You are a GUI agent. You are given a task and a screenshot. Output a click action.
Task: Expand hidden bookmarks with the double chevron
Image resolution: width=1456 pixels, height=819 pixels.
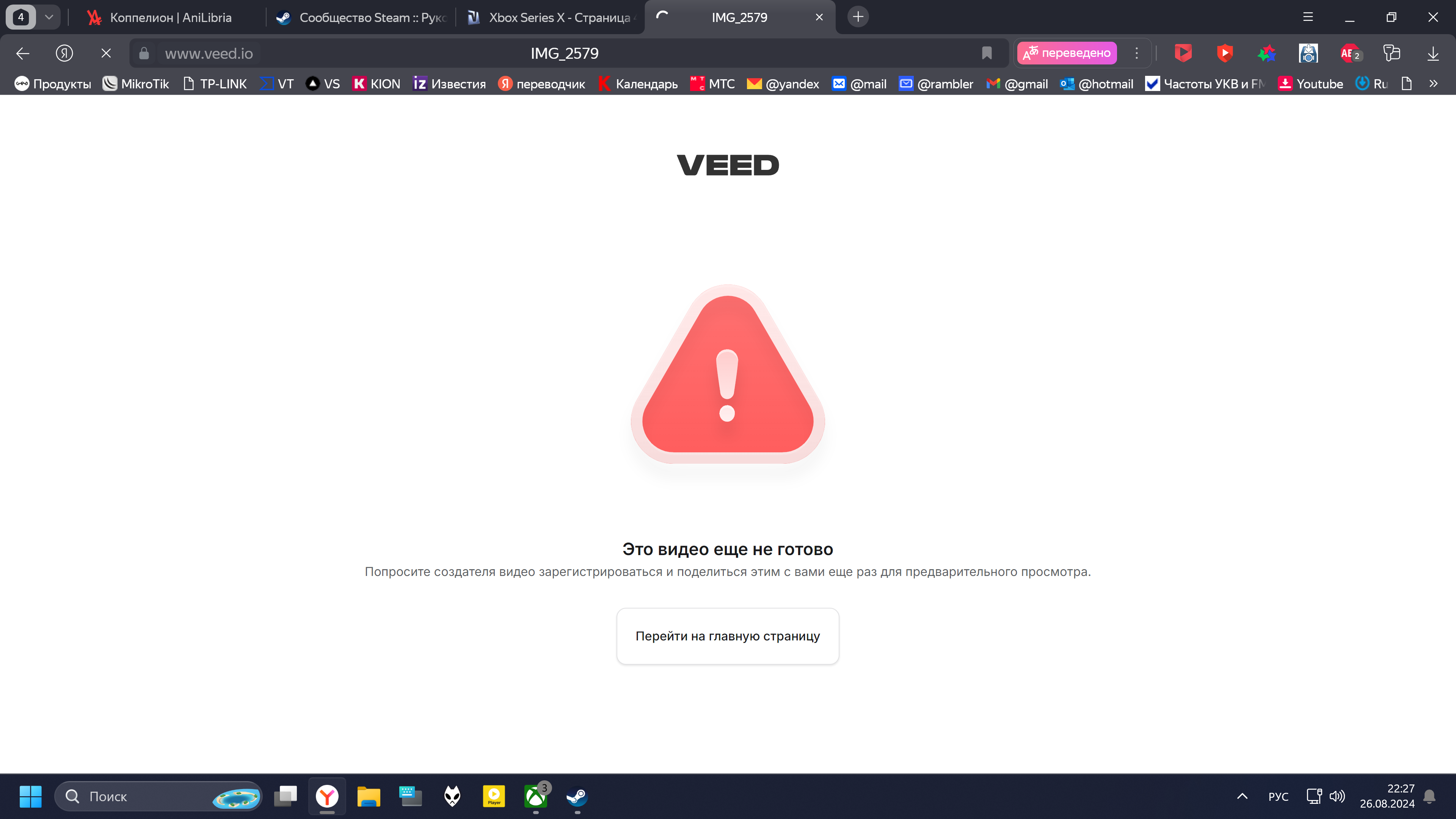[x=1433, y=84]
